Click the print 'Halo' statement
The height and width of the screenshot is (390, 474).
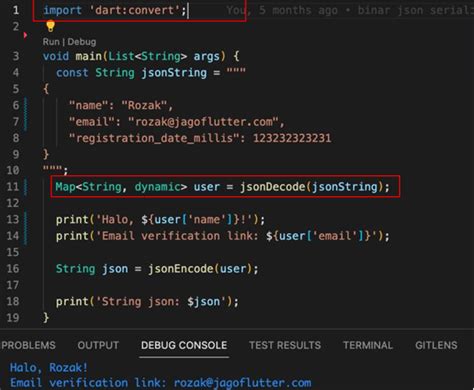pyautogui.click(x=160, y=220)
